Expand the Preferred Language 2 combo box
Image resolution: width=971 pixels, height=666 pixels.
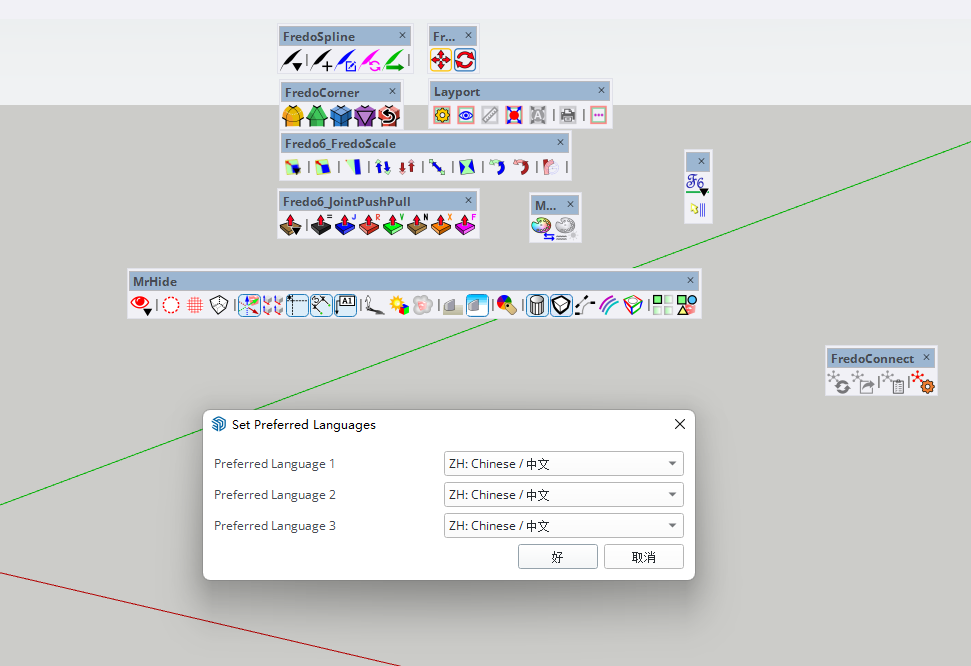point(563,495)
